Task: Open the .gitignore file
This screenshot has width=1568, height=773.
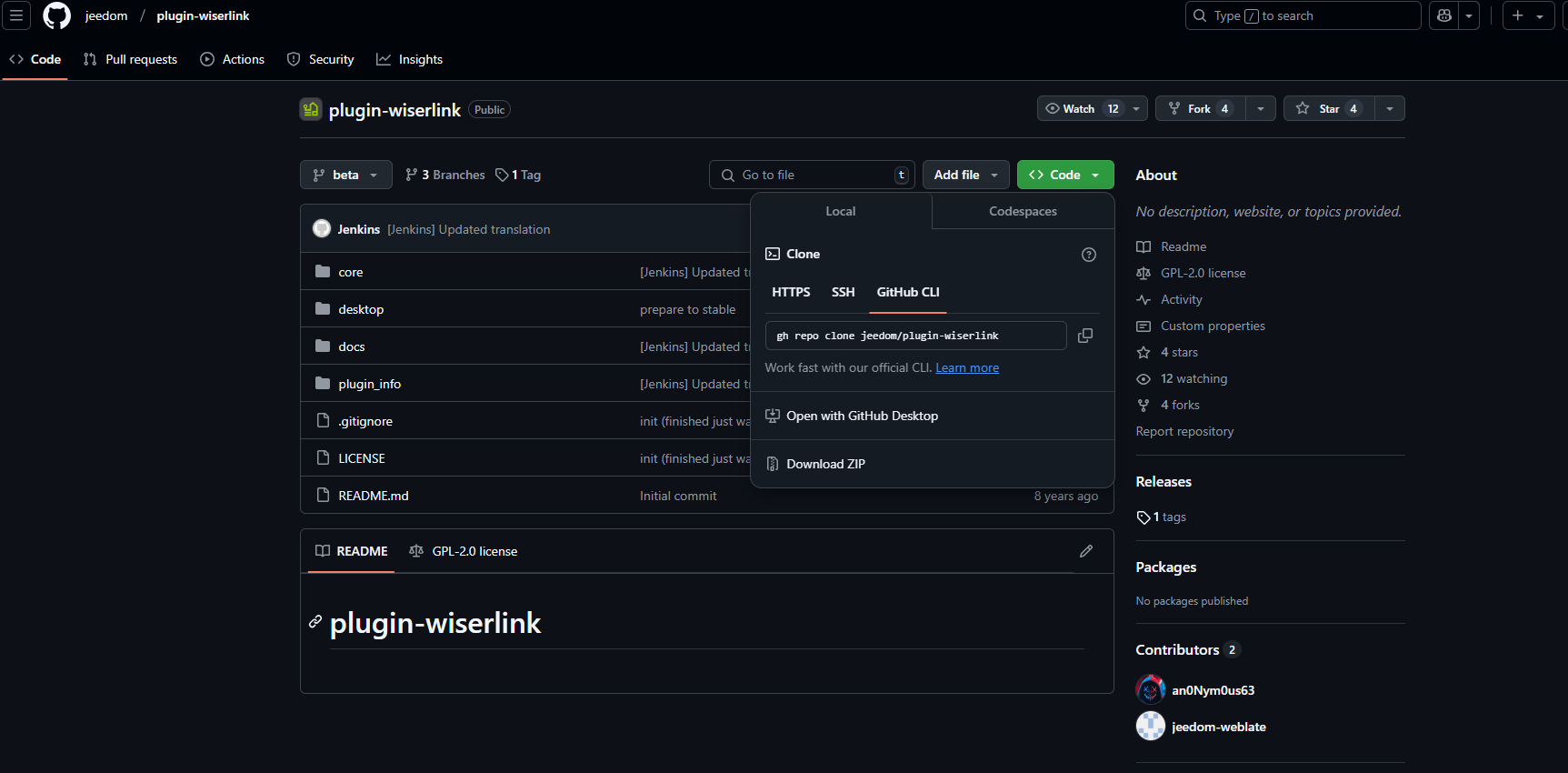Action: click(x=365, y=421)
